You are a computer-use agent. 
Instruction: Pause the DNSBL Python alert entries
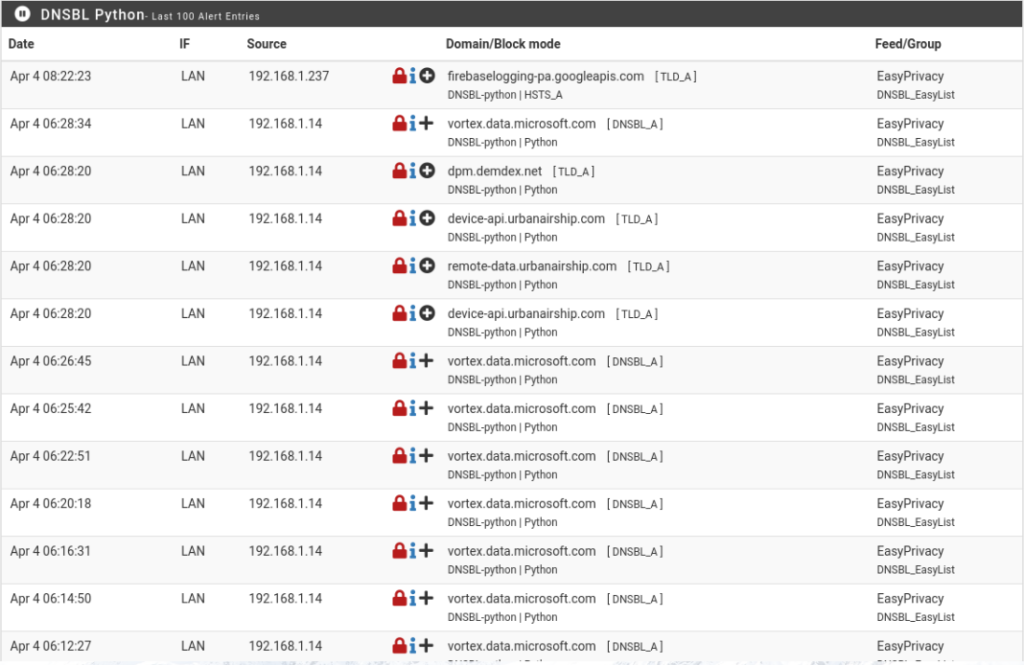click(x=22, y=14)
